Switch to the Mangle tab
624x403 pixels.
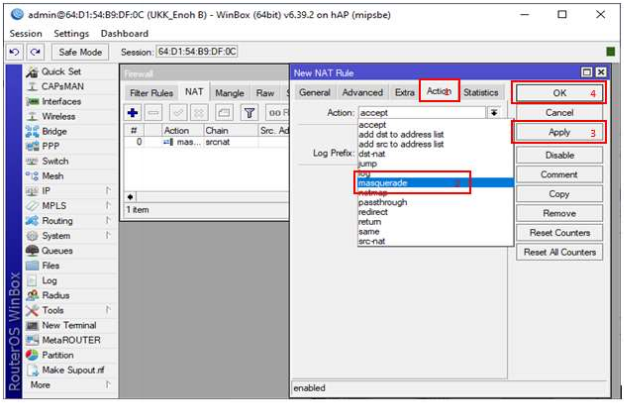[230, 93]
